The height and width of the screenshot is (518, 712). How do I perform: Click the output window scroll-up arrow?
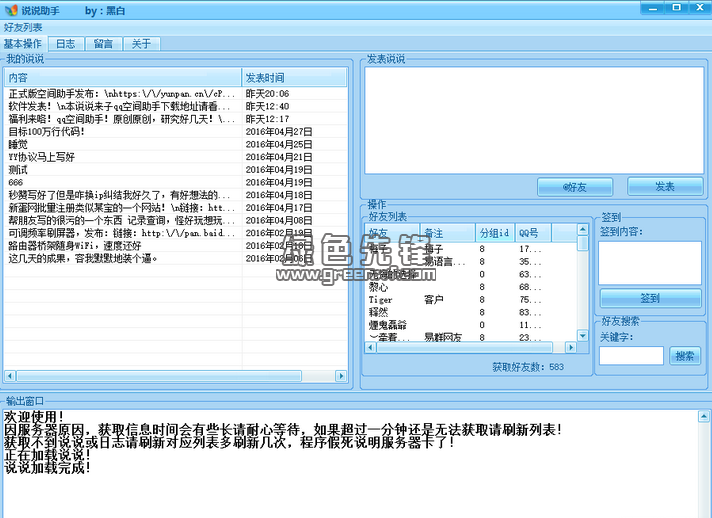click(703, 416)
